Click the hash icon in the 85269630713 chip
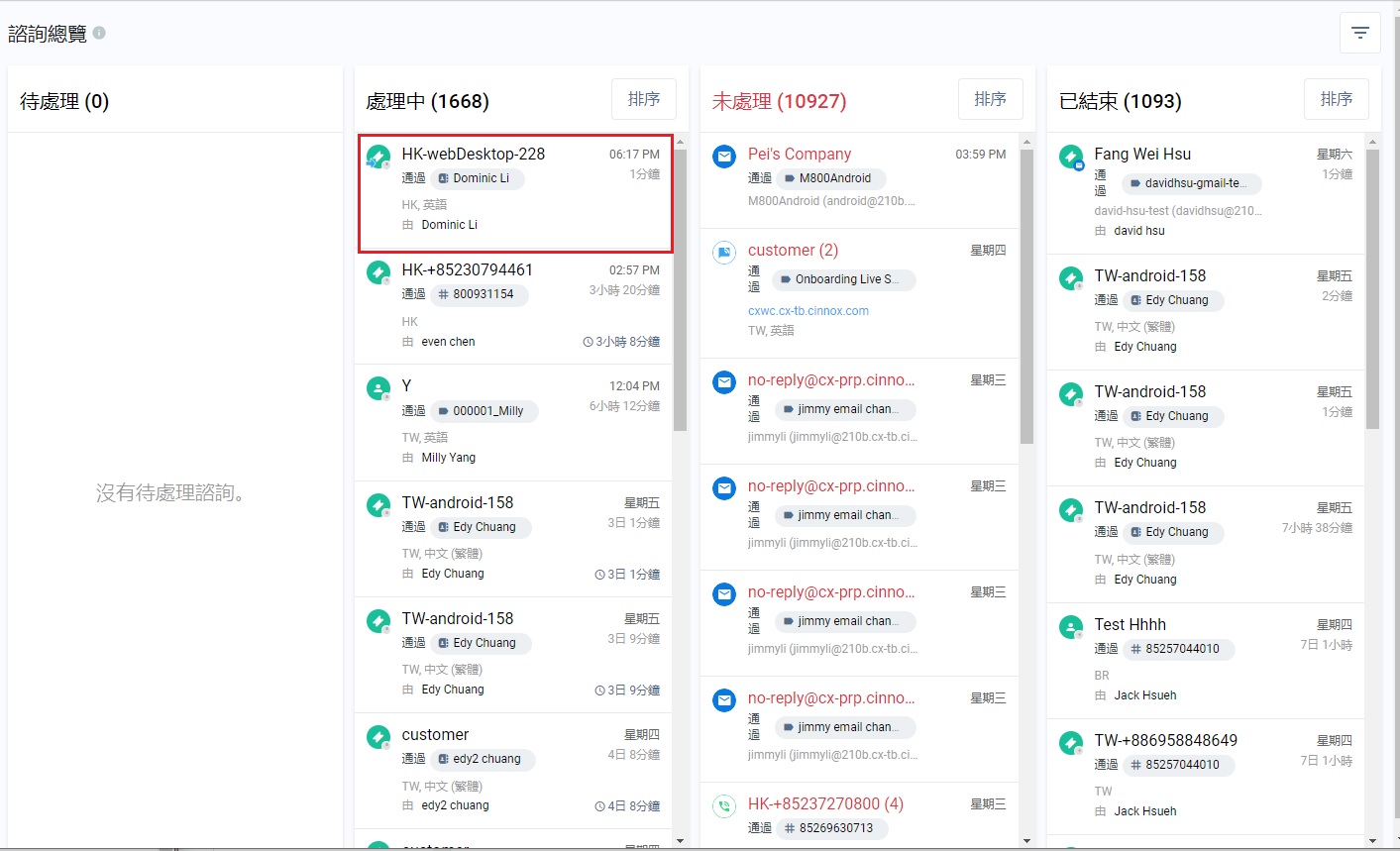This screenshot has width=1400, height=851. (x=790, y=828)
